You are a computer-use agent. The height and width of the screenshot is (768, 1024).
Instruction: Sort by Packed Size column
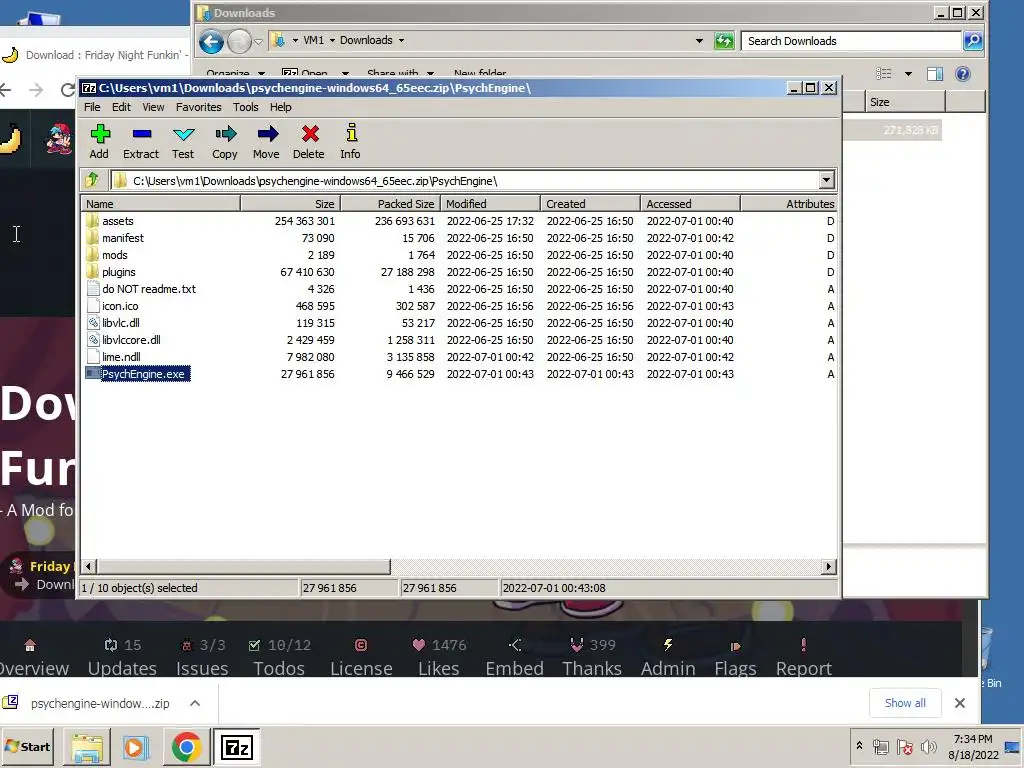point(391,204)
